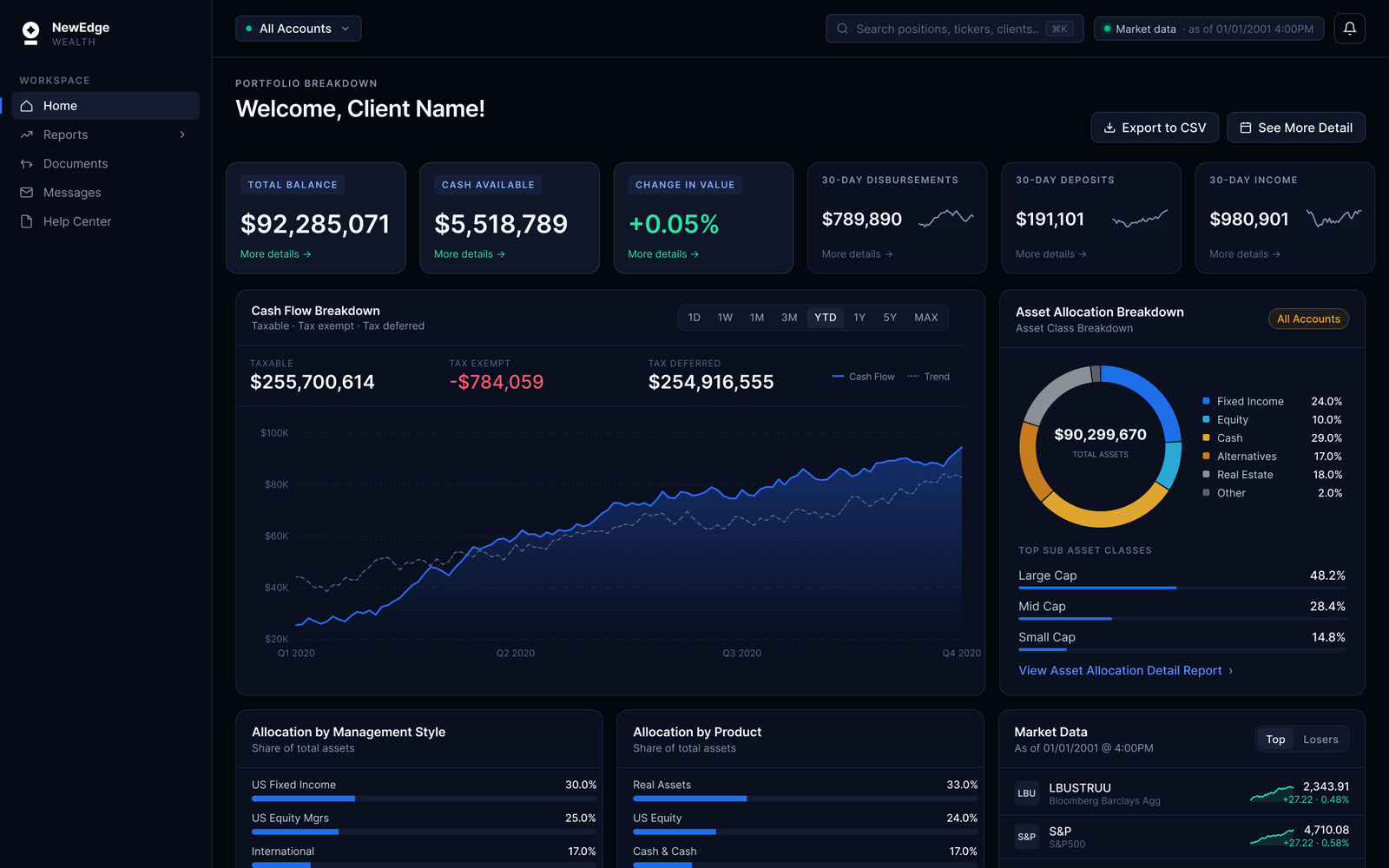Switch Market Data to Losers tab
Screen dimensions: 1389x868
coord(1320,740)
